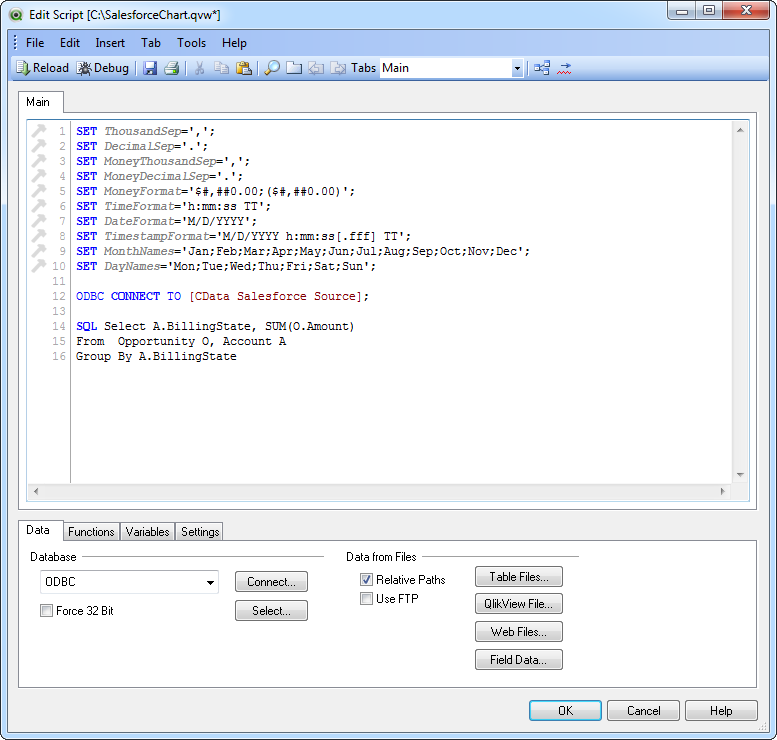This screenshot has width=777, height=740.
Task: Click the Table Files... button
Action: [519, 577]
